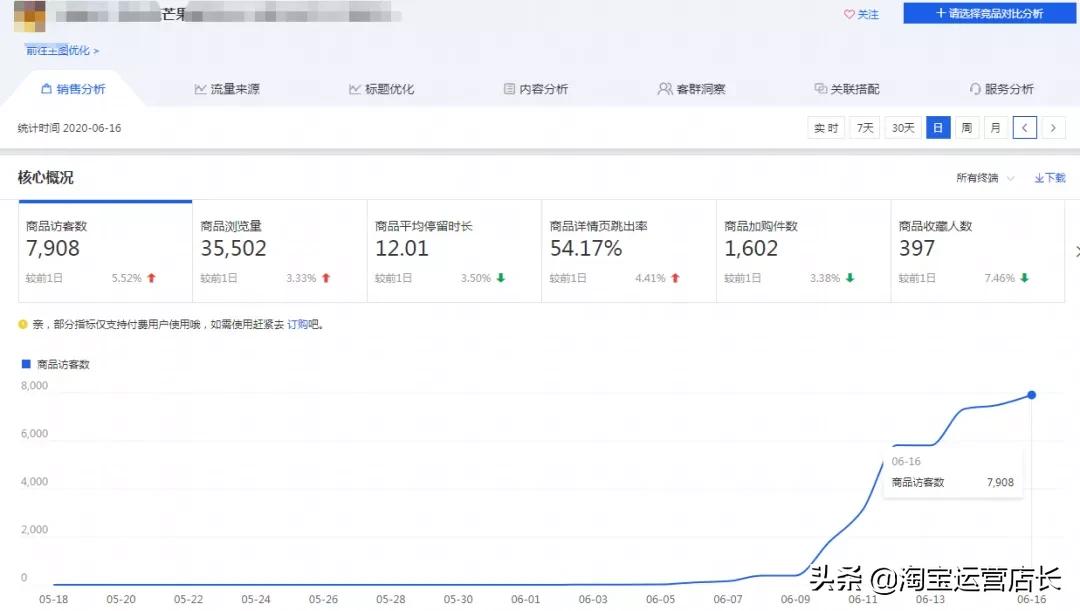Open 关联搭配 via its pairing icon
The width and height of the screenshot is (1080, 611).
tap(818, 88)
